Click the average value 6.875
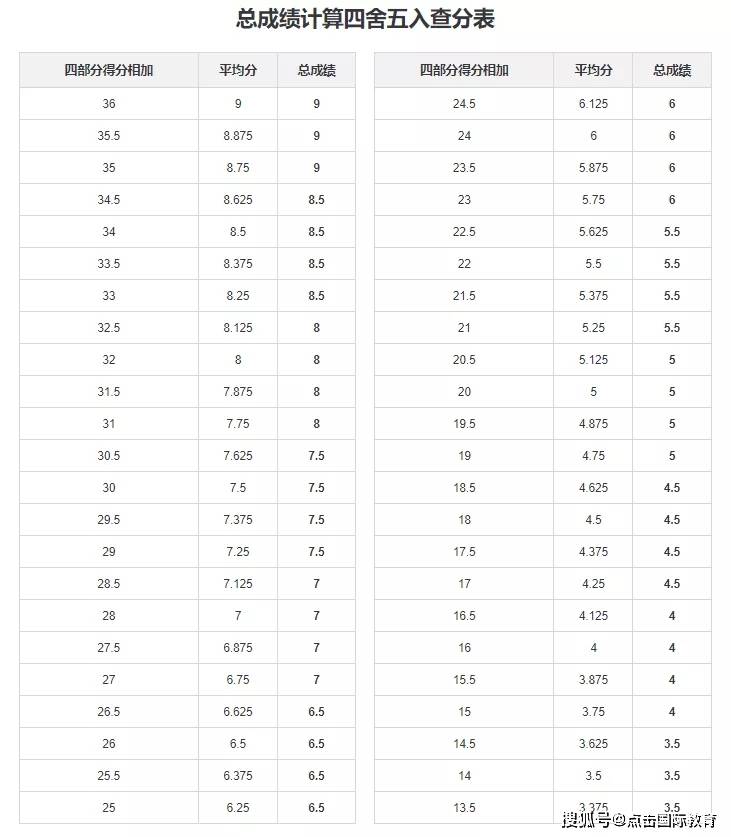This screenshot has width=731, height=837. point(238,648)
